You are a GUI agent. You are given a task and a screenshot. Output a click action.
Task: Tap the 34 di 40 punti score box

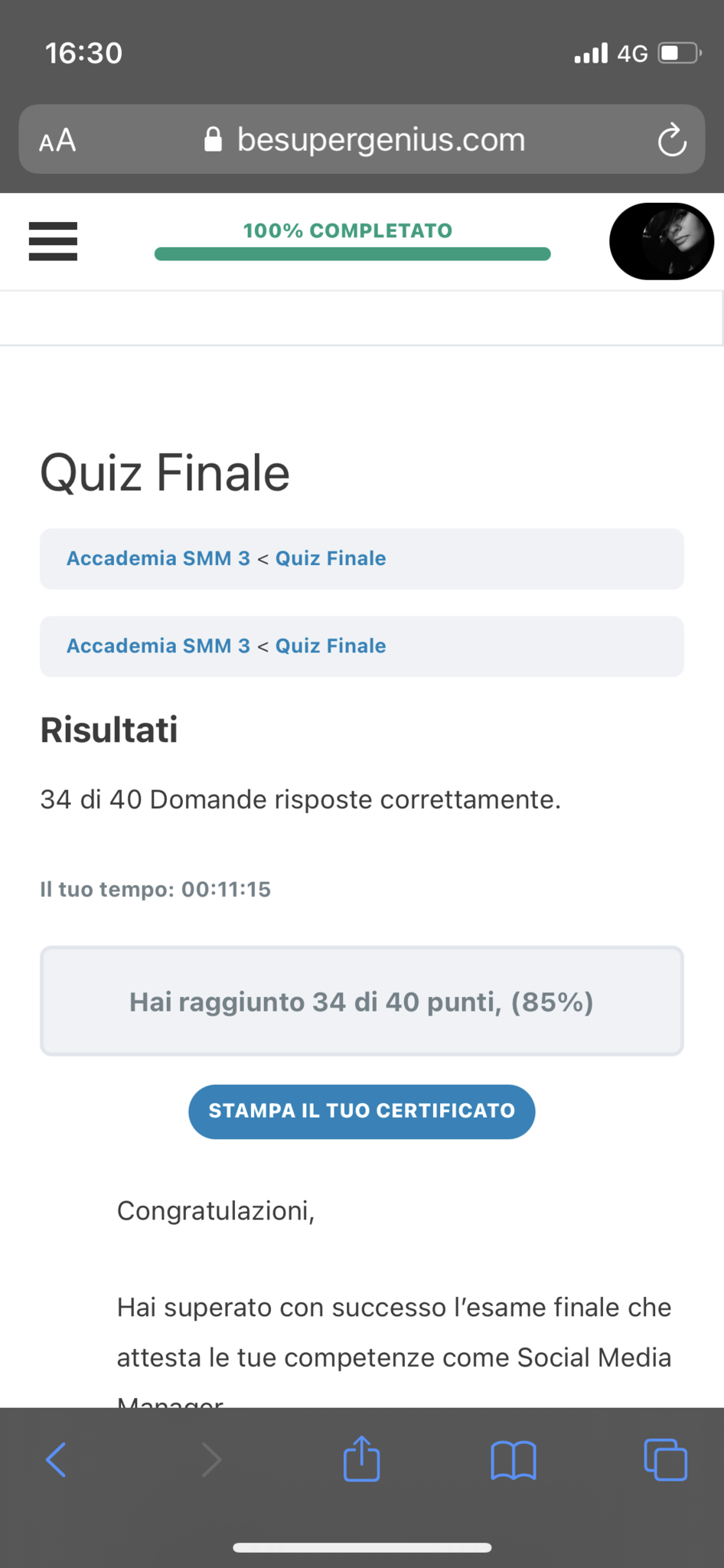click(362, 1001)
